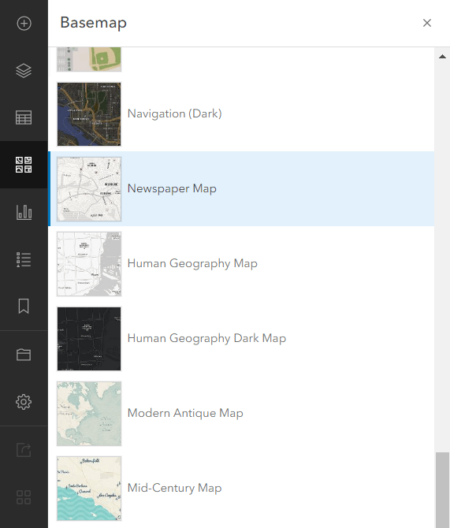Open the Tables sidebar icon
450x528 pixels.
[x=24, y=118]
